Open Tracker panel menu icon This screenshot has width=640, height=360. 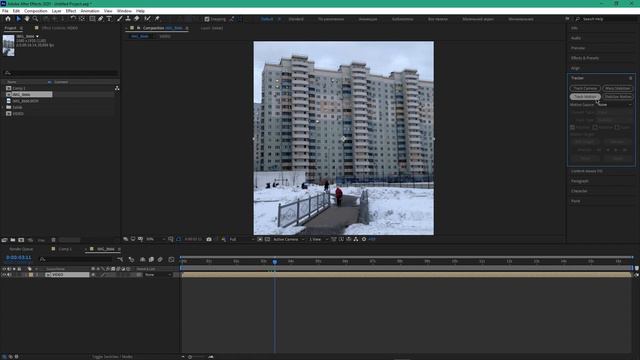click(x=631, y=78)
